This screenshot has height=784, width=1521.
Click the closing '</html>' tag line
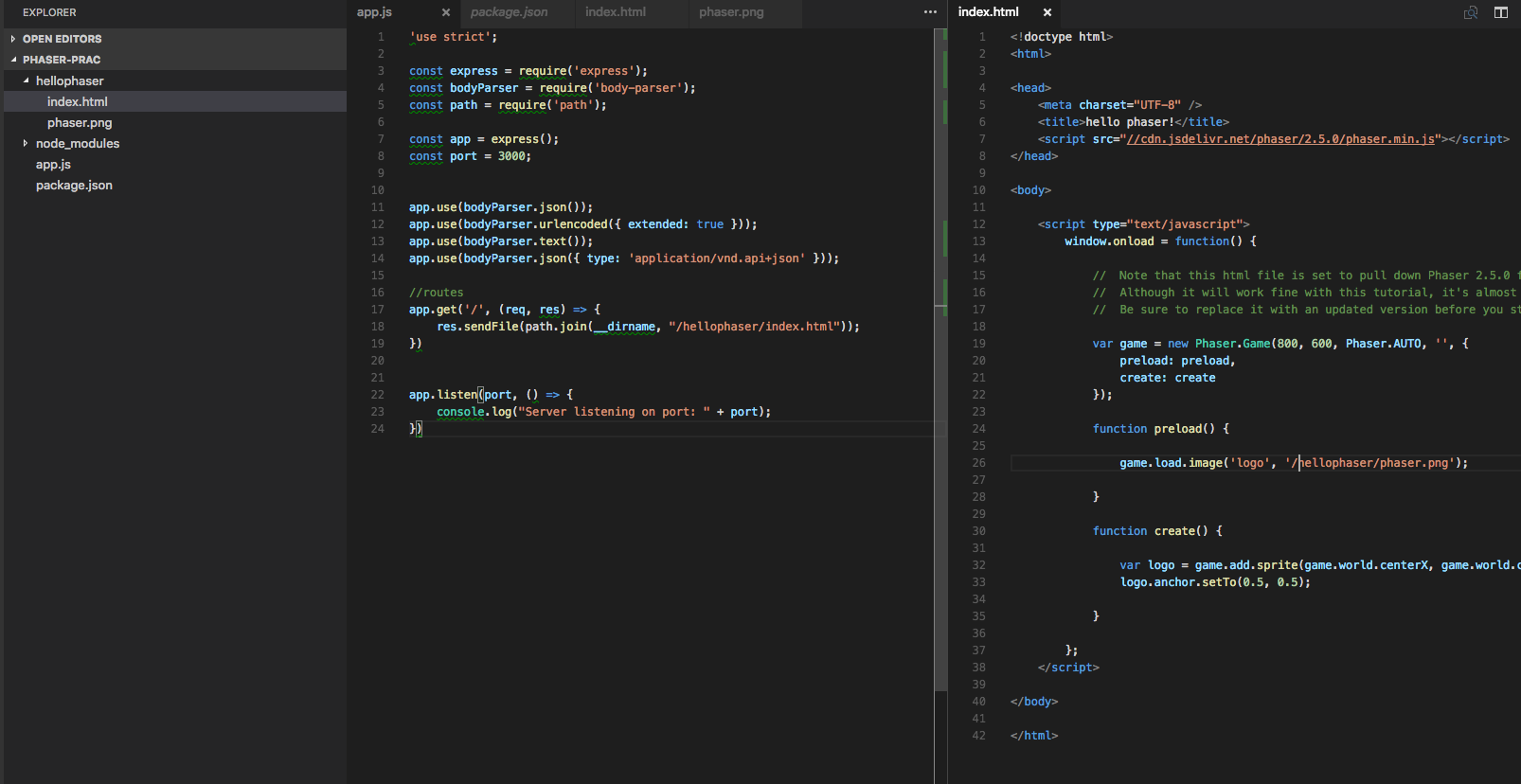(x=1034, y=736)
